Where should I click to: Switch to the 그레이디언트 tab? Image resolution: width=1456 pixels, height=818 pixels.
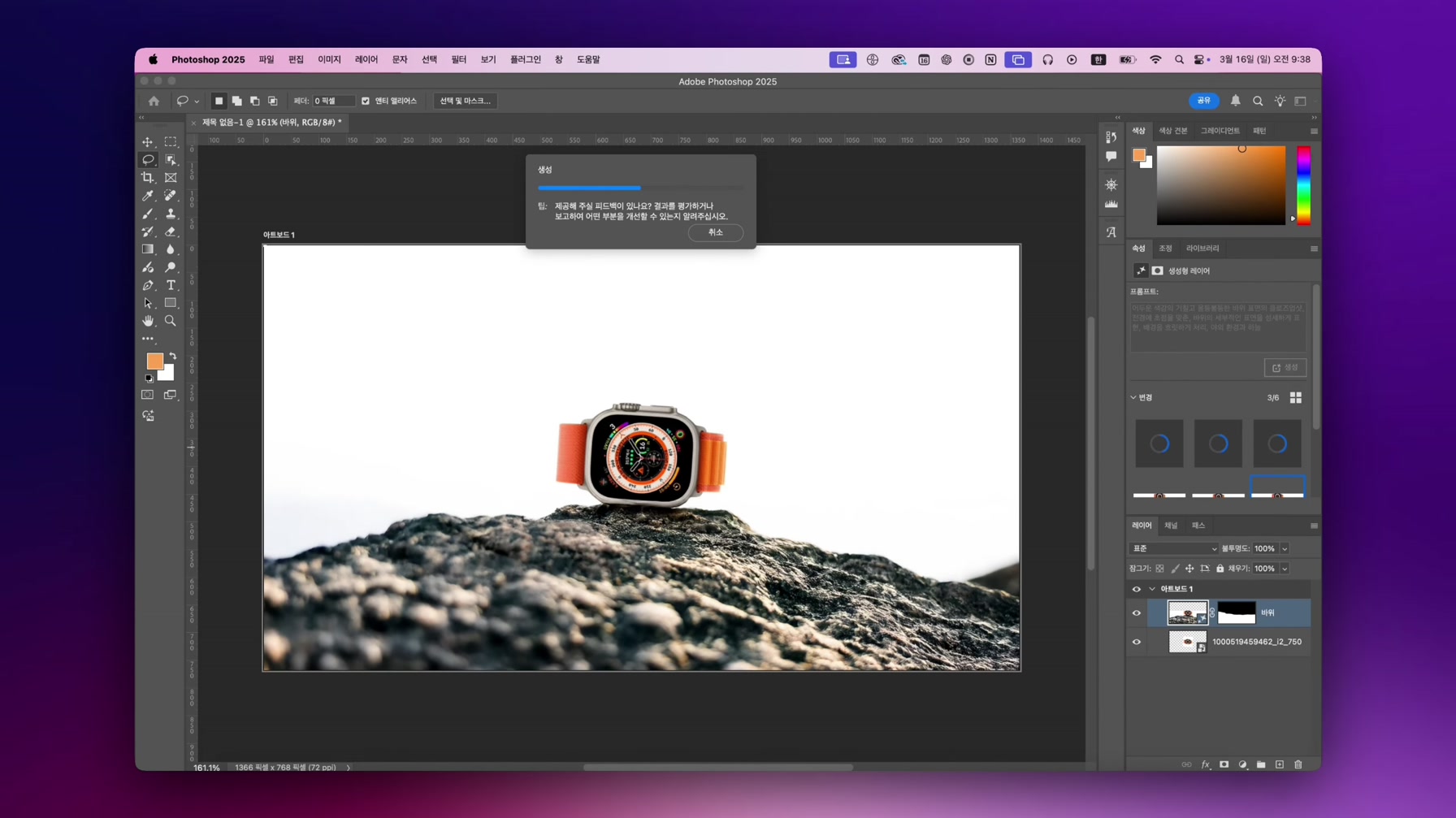[1220, 131]
